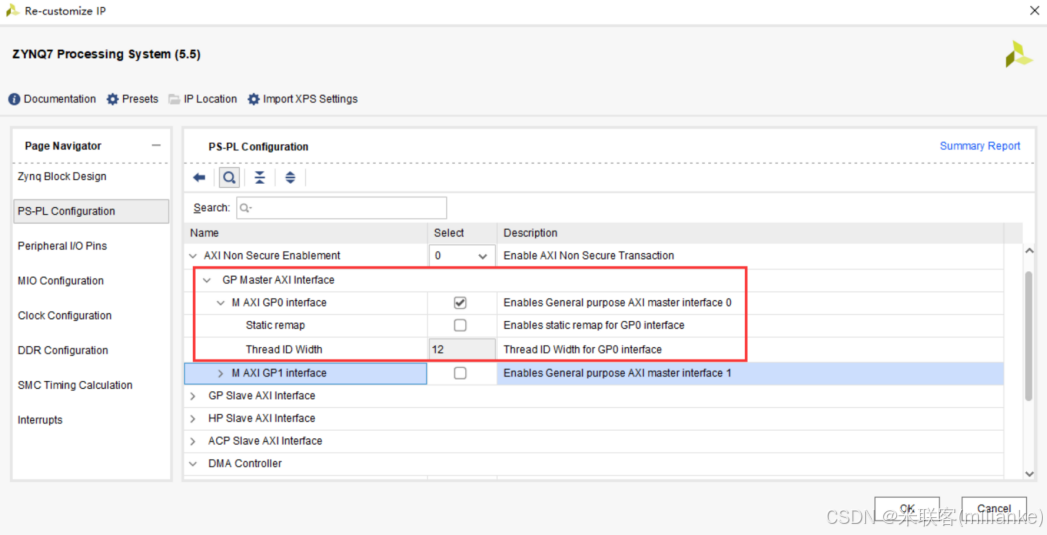The height and width of the screenshot is (535, 1047).
Task: Click the Thread ID Width value 12
Action: point(461,349)
